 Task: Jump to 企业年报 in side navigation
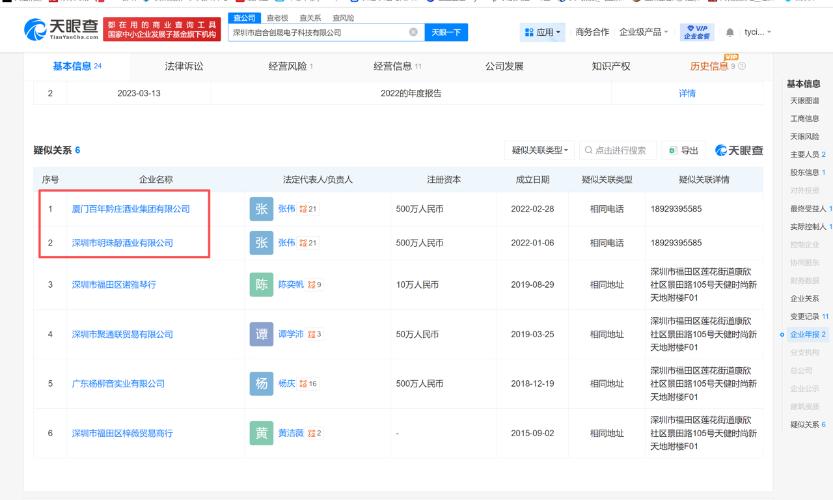[x=808, y=335]
